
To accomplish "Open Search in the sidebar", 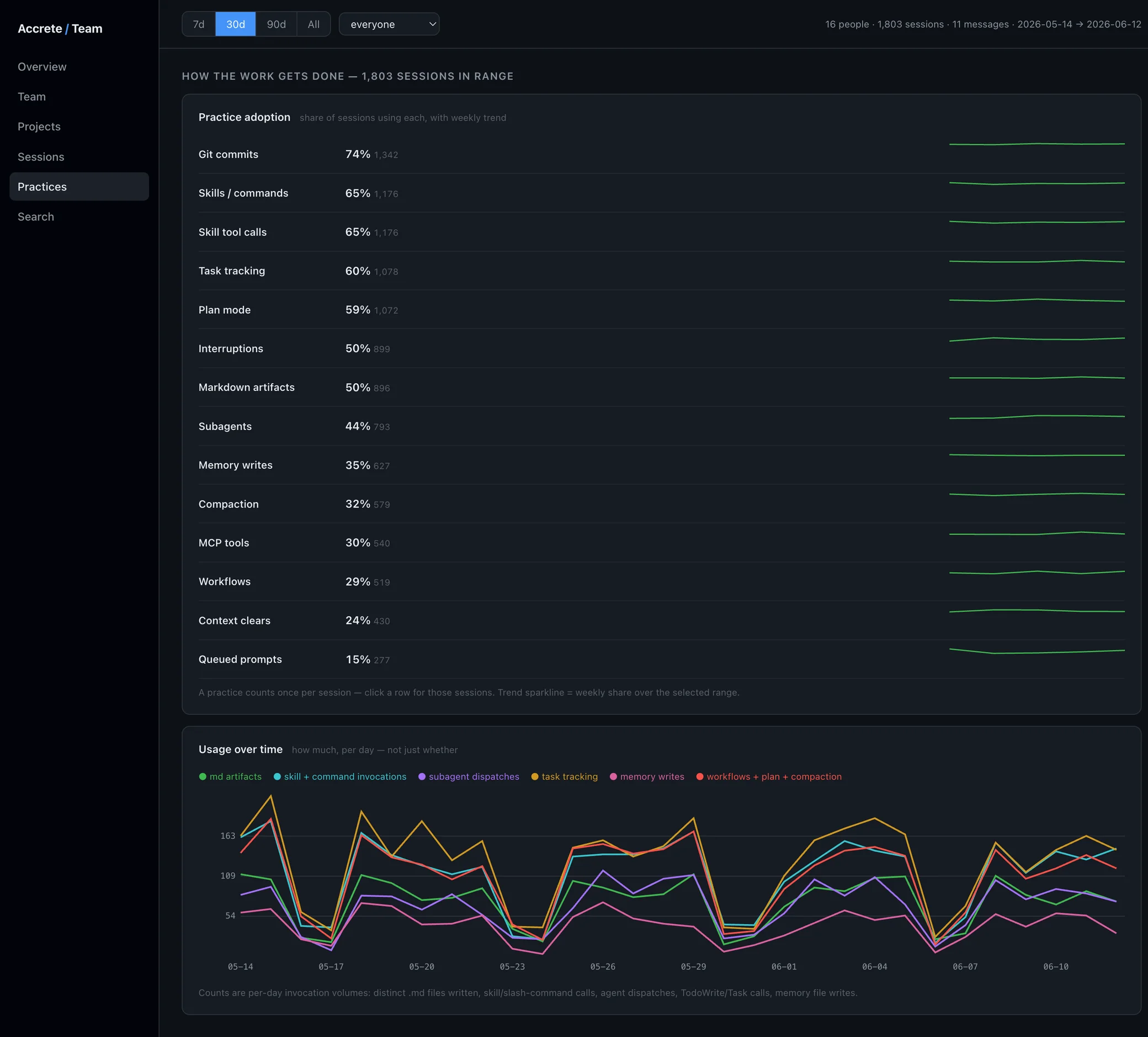I will tap(79, 216).
